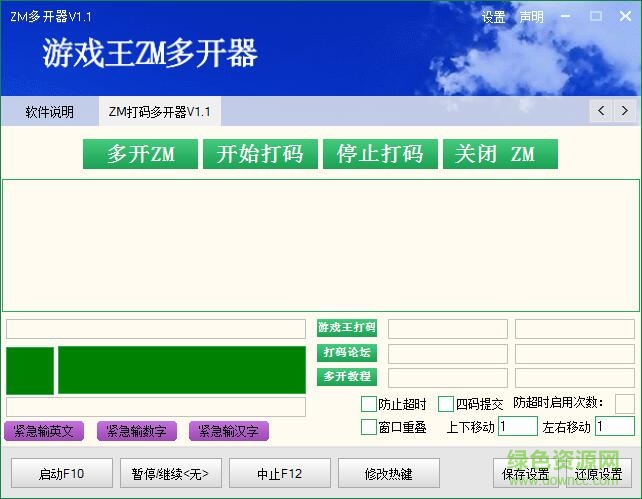The width and height of the screenshot is (642, 499).
Task: Click the far-right field in 多开教程 row
Action: (575, 378)
